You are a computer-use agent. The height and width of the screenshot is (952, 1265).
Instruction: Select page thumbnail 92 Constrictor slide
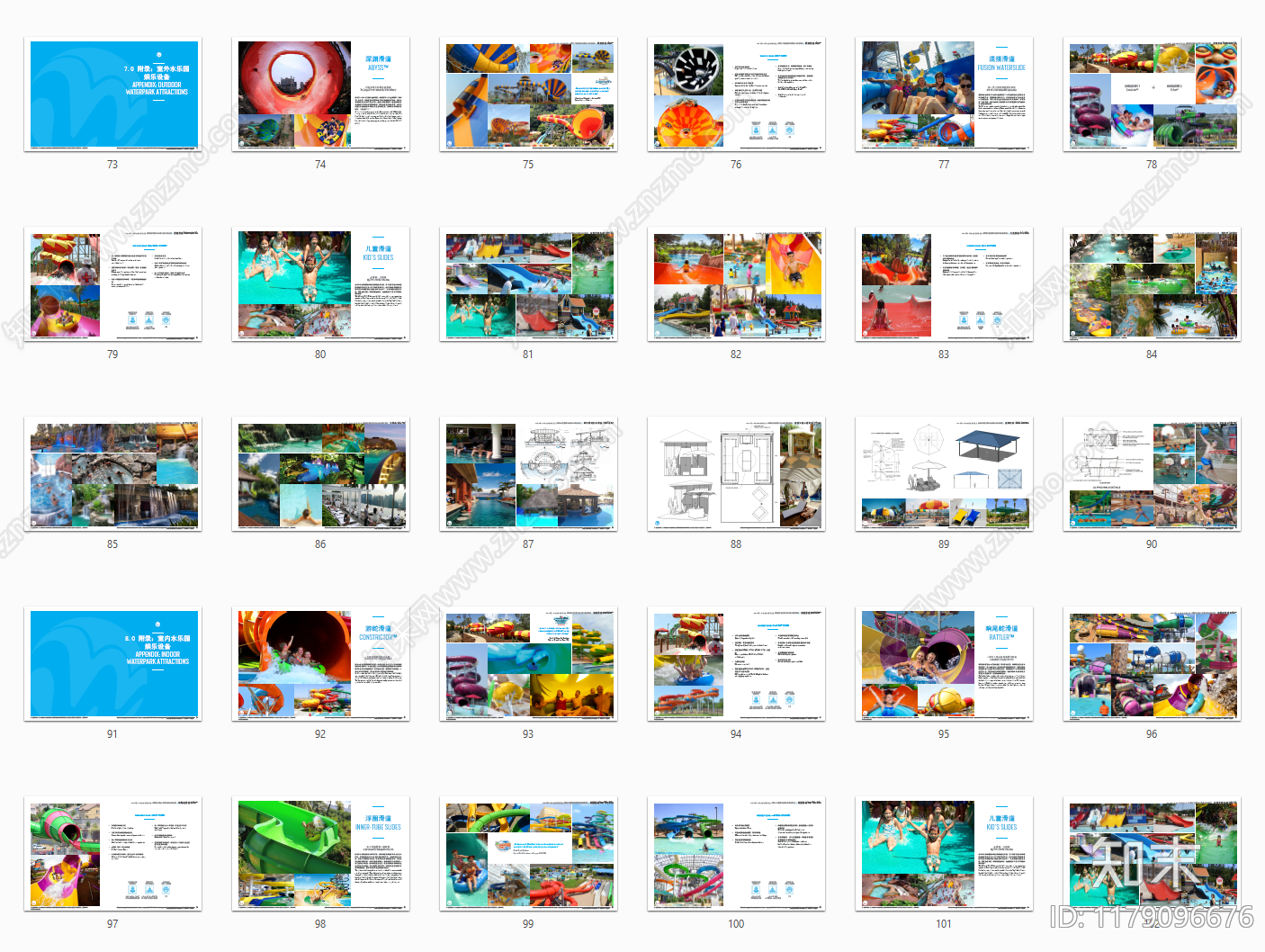[x=320, y=664]
